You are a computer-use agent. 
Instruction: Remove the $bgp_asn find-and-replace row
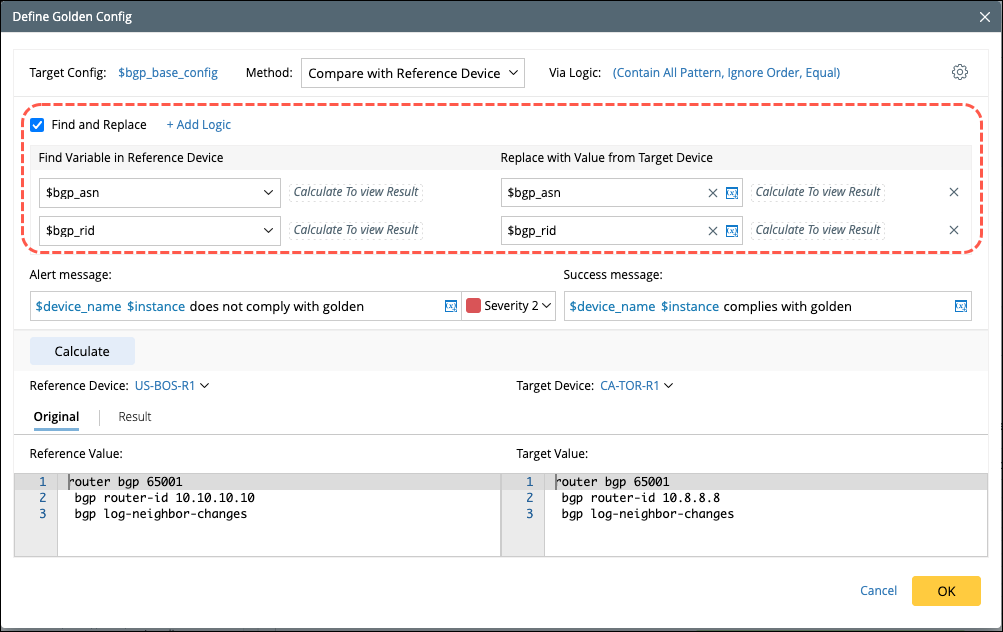point(954,192)
